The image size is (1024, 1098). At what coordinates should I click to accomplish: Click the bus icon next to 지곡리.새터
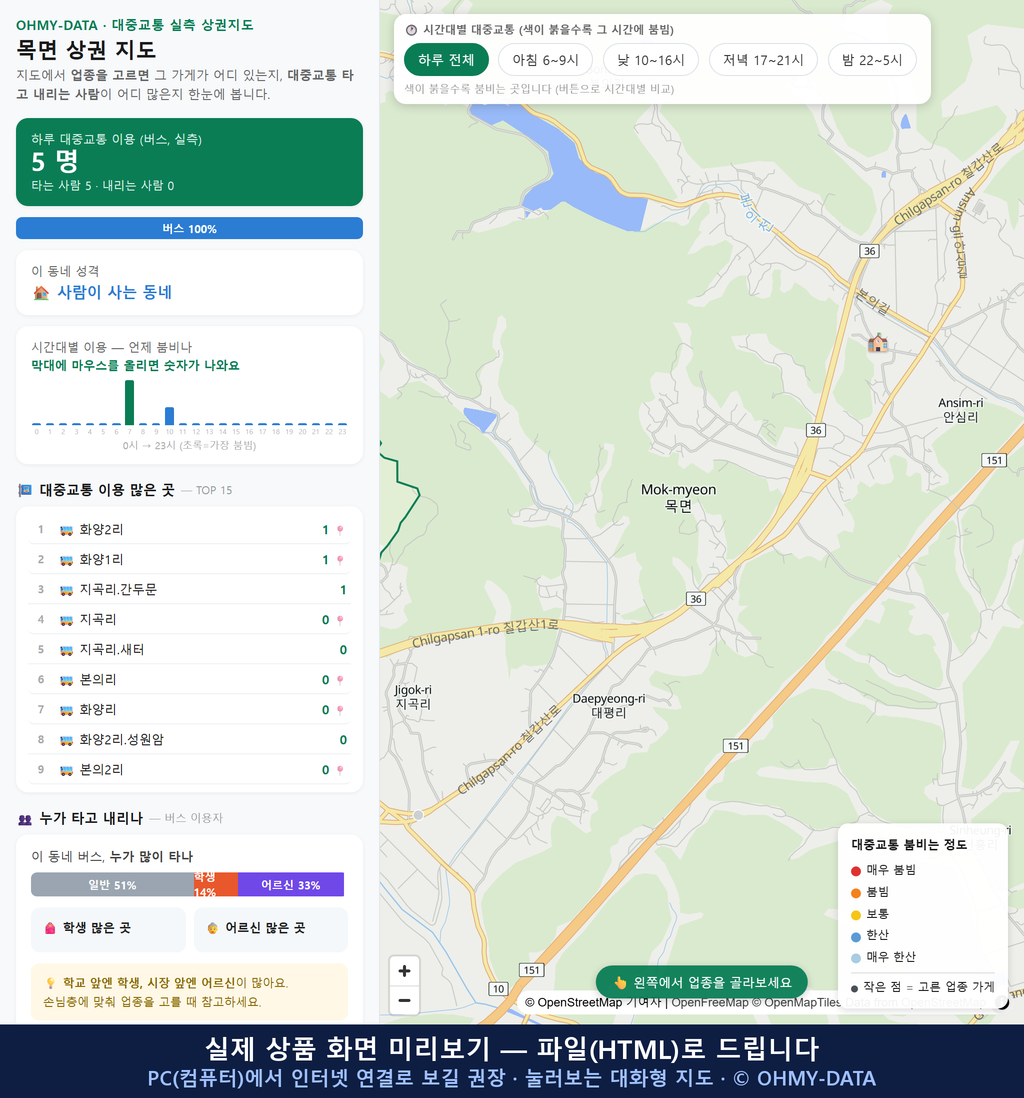coord(67,651)
